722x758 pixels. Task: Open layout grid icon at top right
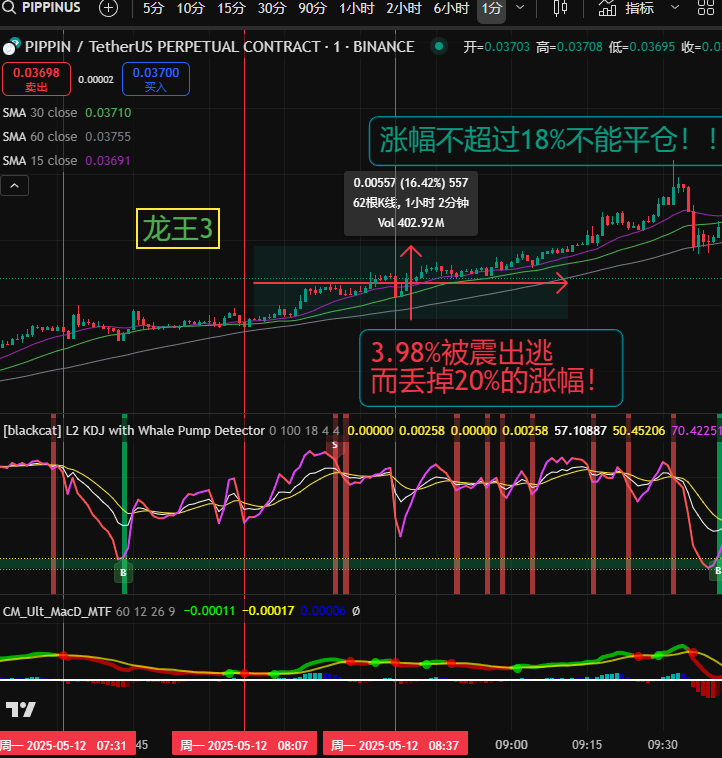706,8
